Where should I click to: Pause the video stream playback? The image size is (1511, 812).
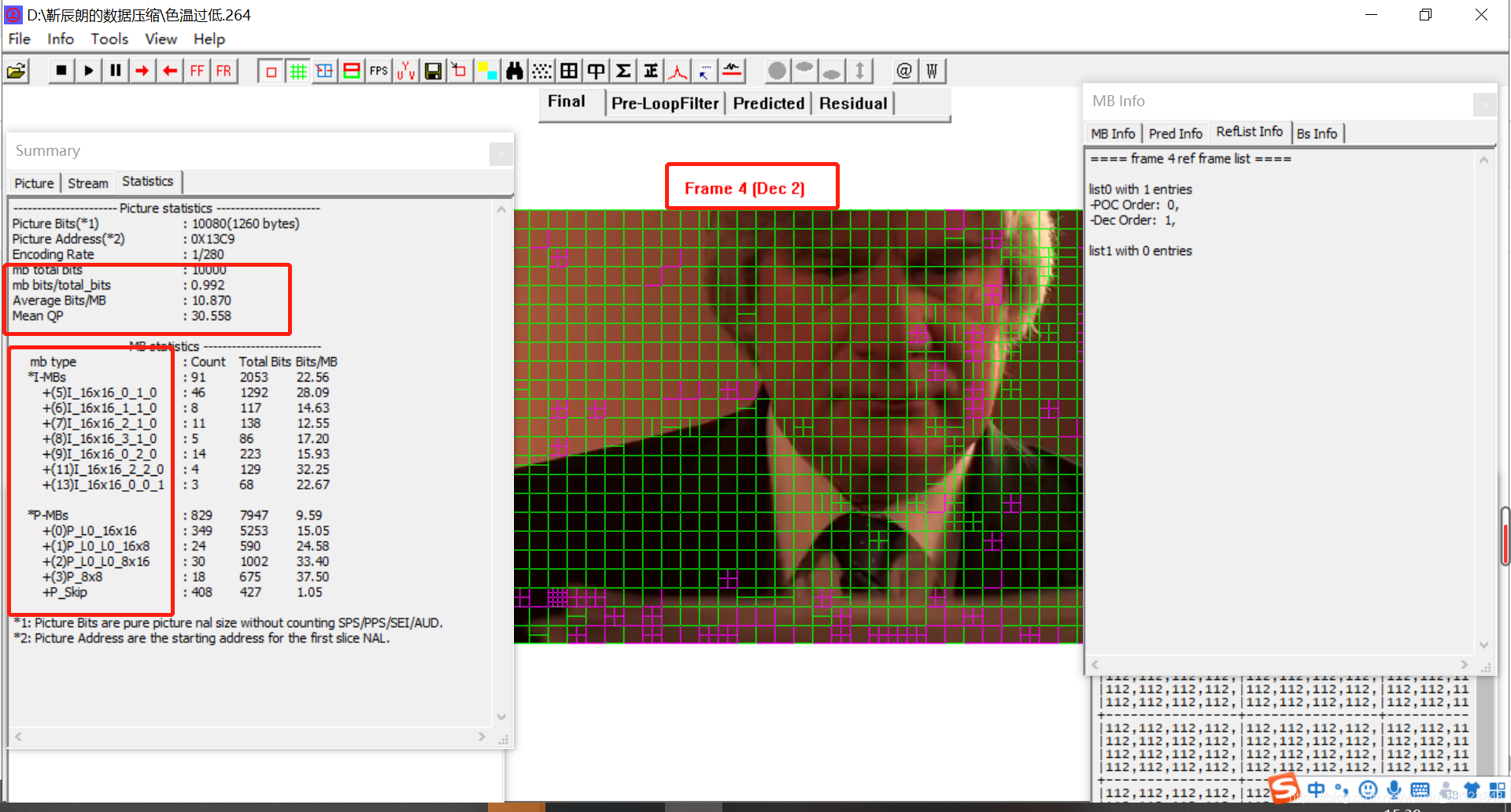[115, 71]
